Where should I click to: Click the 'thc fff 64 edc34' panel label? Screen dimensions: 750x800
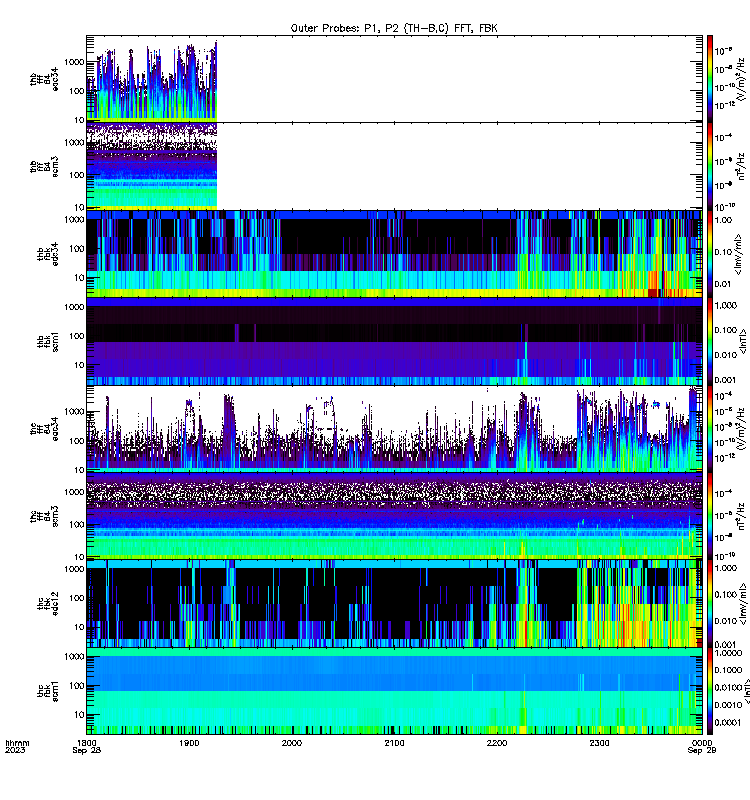pos(44,429)
